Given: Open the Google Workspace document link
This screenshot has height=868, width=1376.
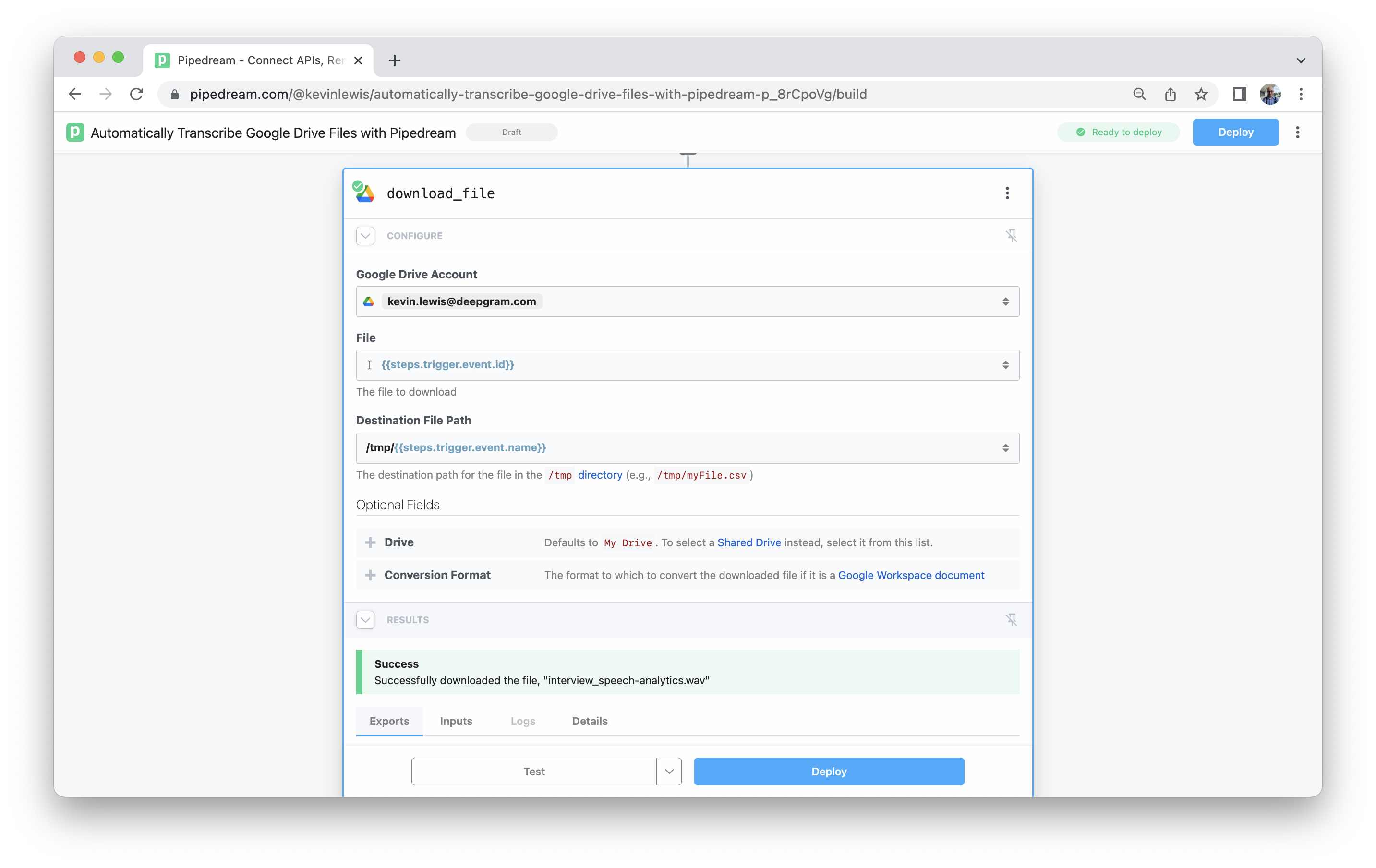Looking at the screenshot, I should tap(911, 575).
